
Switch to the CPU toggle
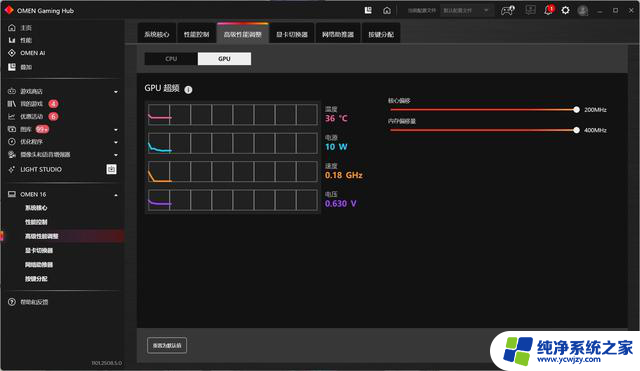[171, 59]
